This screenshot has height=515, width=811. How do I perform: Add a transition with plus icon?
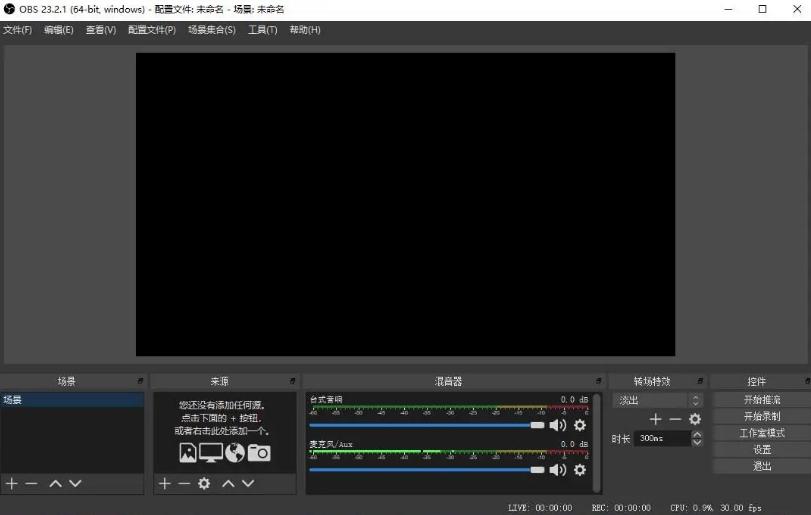(655, 419)
